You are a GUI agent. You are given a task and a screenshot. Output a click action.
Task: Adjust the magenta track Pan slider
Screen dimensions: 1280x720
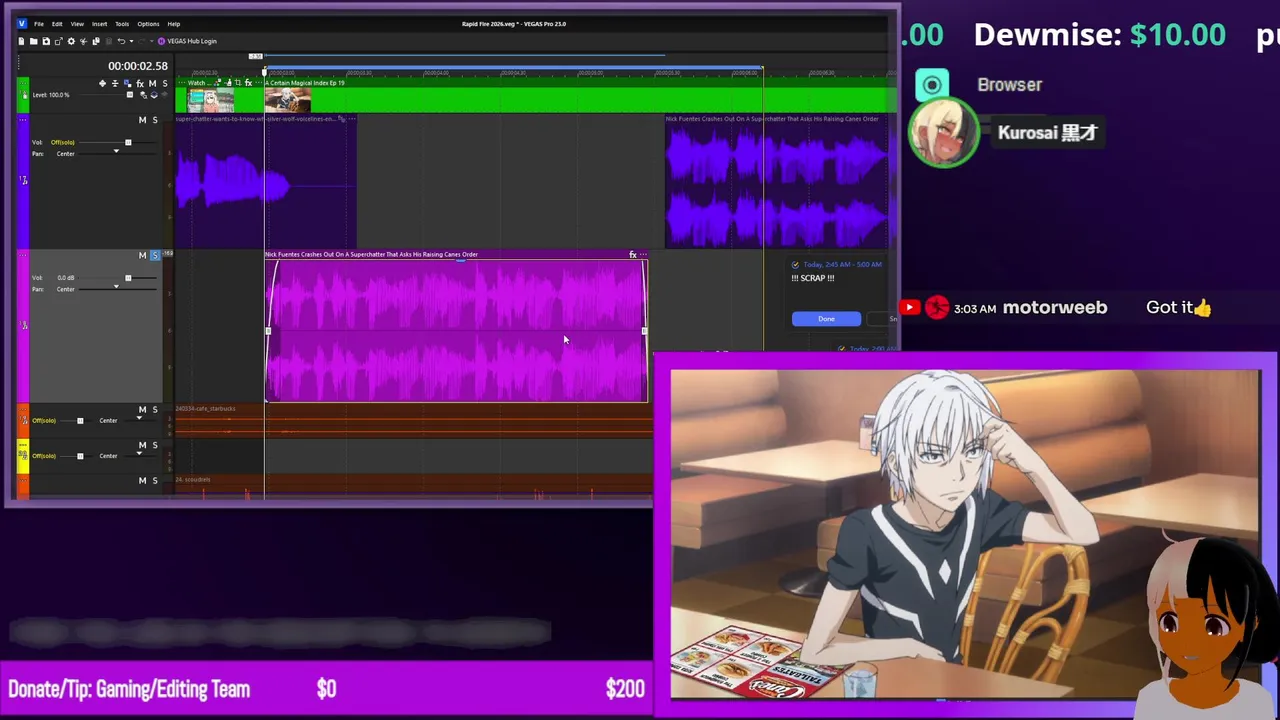[x=117, y=289]
